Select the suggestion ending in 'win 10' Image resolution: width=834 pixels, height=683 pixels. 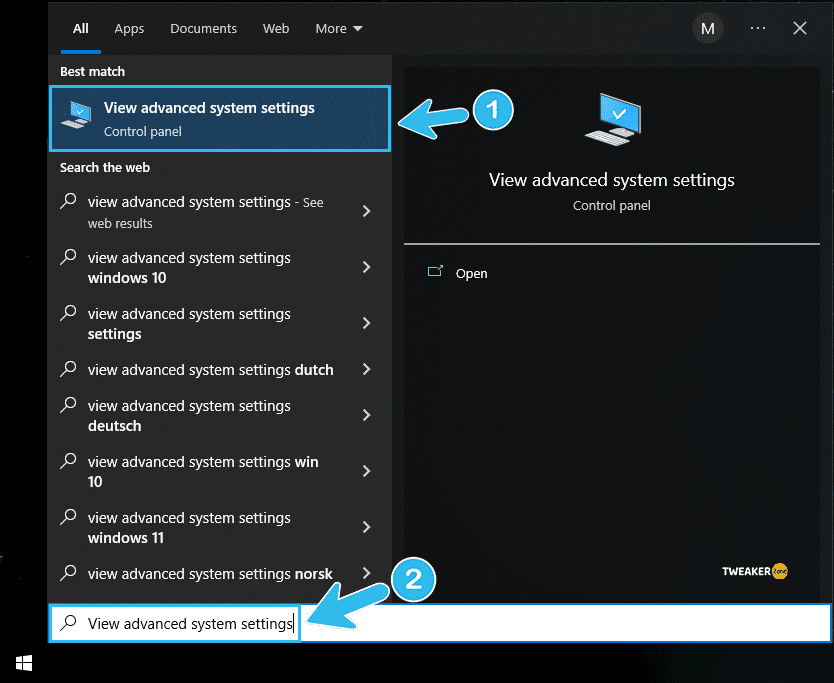pyautogui.click(x=220, y=471)
